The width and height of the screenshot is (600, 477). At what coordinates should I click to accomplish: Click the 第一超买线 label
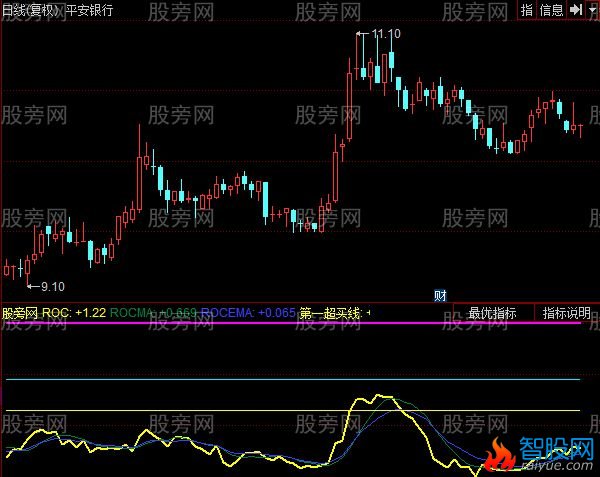[x=331, y=313]
